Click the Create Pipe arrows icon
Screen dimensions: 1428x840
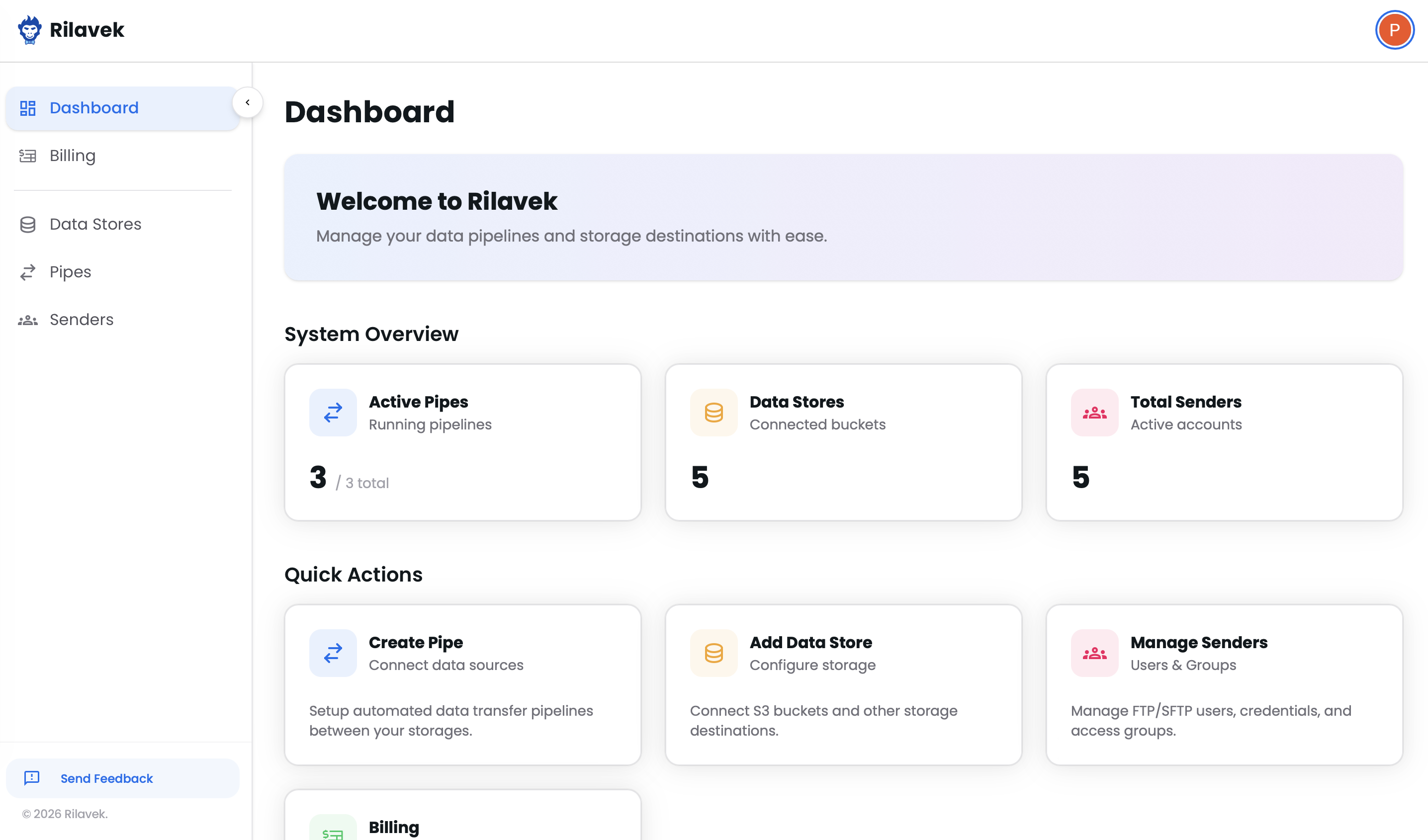(333, 653)
